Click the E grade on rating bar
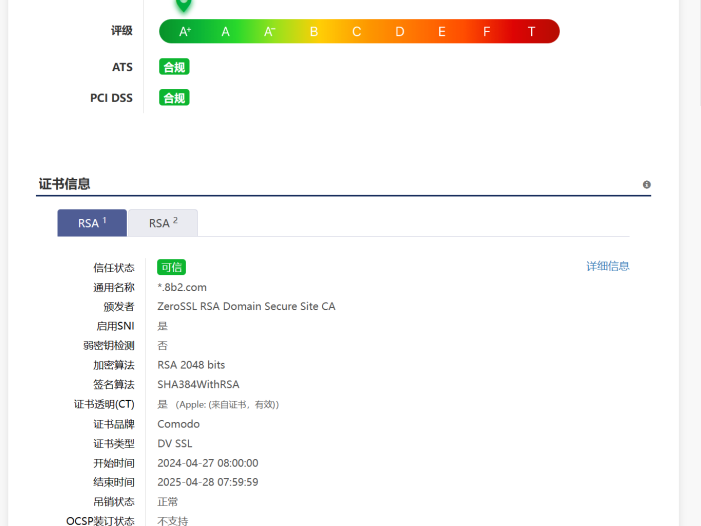Screen dimensions: 701x526 (x=442, y=32)
